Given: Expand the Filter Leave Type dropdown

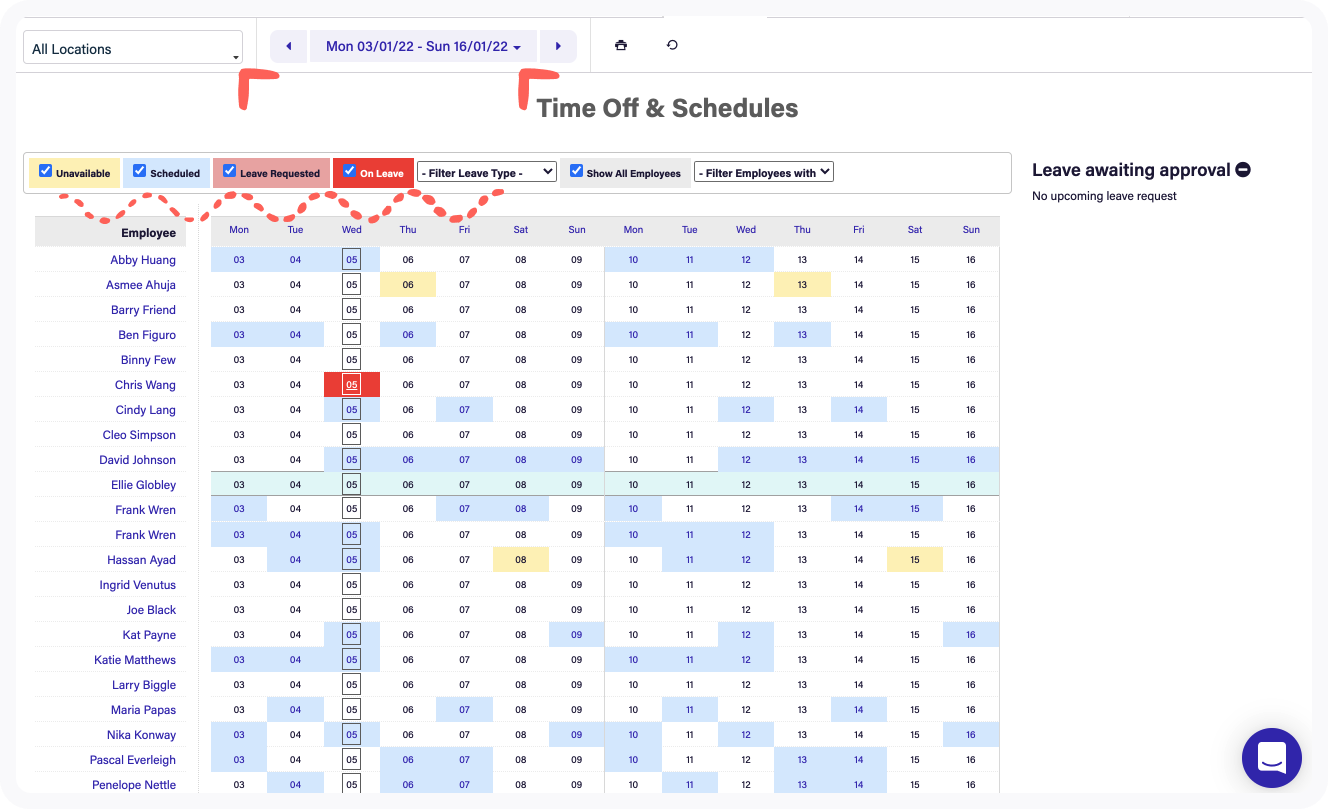Looking at the screenshot, I should (x=486, y=172).
